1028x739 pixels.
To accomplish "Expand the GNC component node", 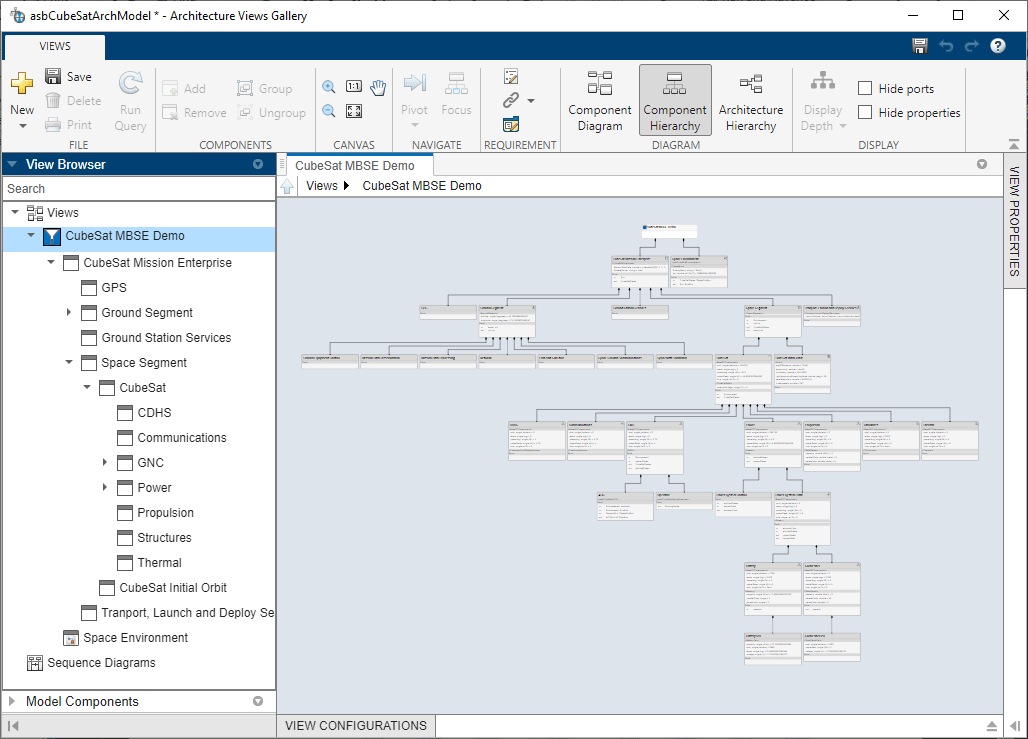I will (105, 462).
